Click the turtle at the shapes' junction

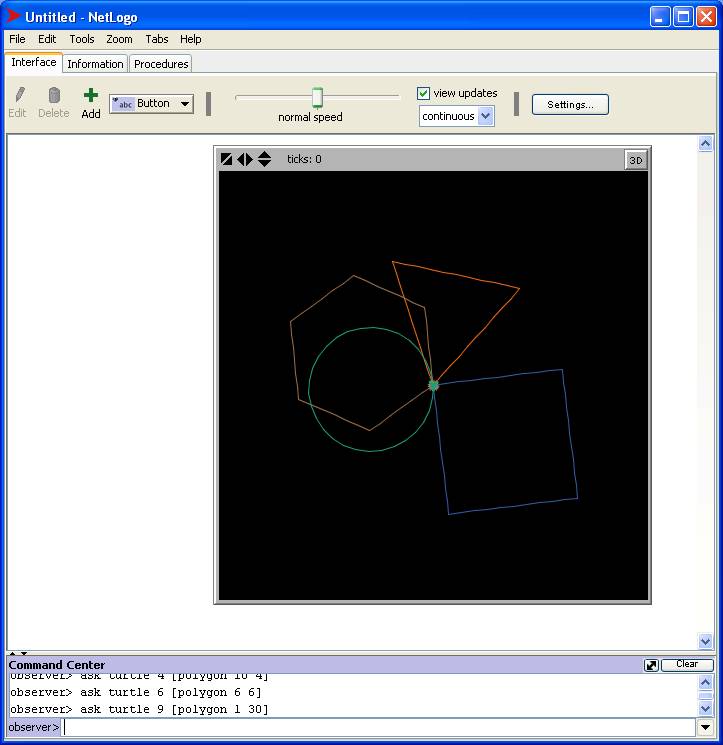(x=433, y=385)
